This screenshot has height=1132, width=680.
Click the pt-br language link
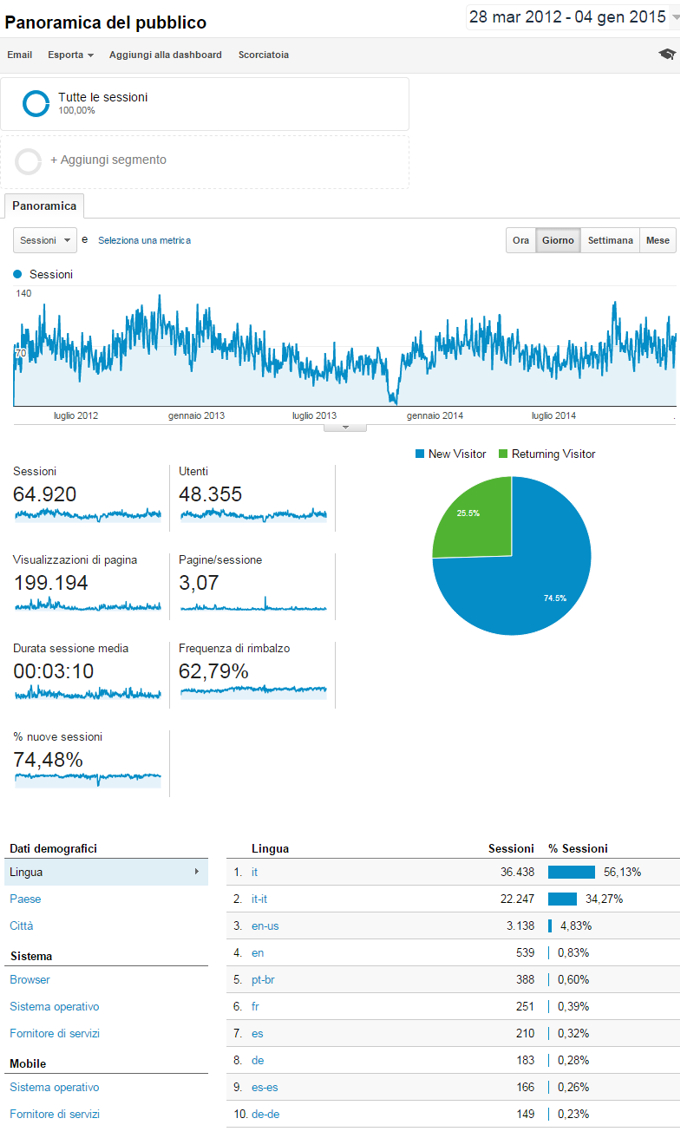click(263, 980)
